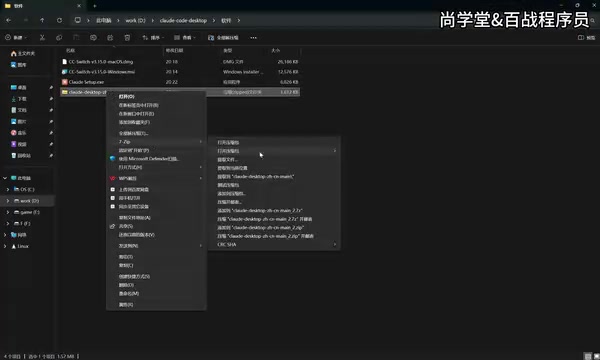600x360 pixels.
Task: Open pinned Music folder in sidebar
Action: coord(18,133)
